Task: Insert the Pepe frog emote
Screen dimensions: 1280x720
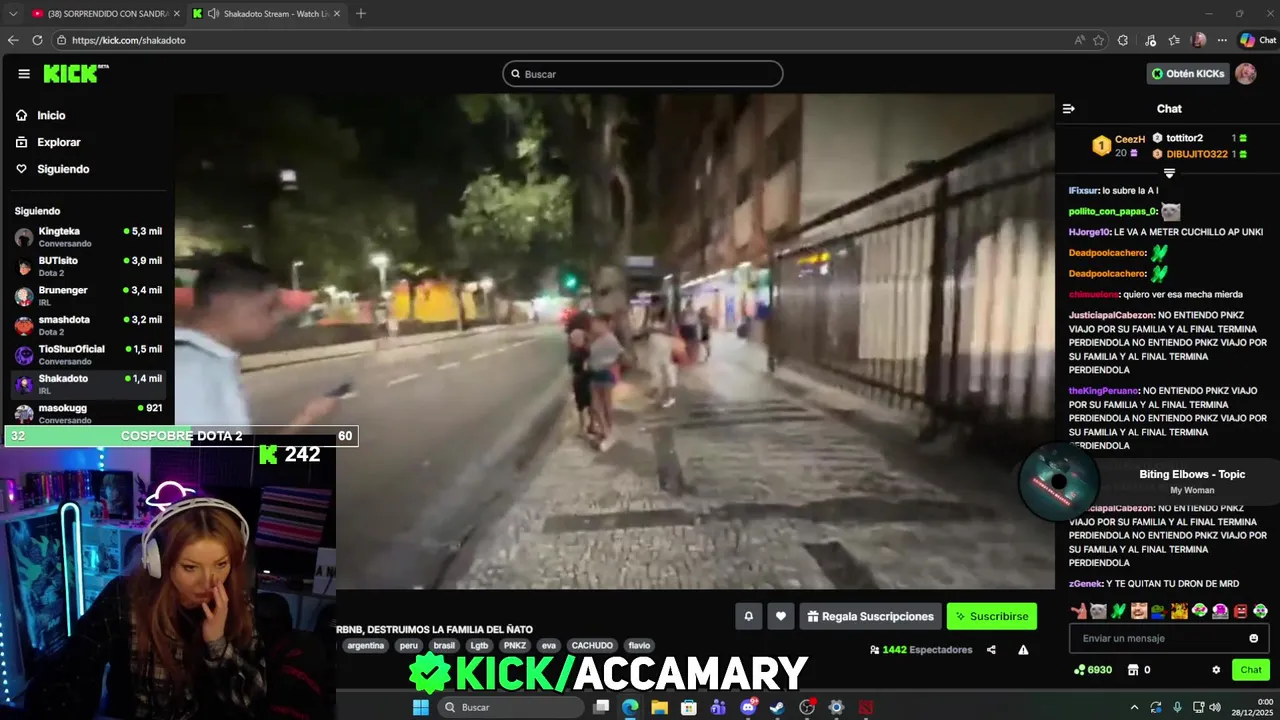Action: pos(1159,611)
